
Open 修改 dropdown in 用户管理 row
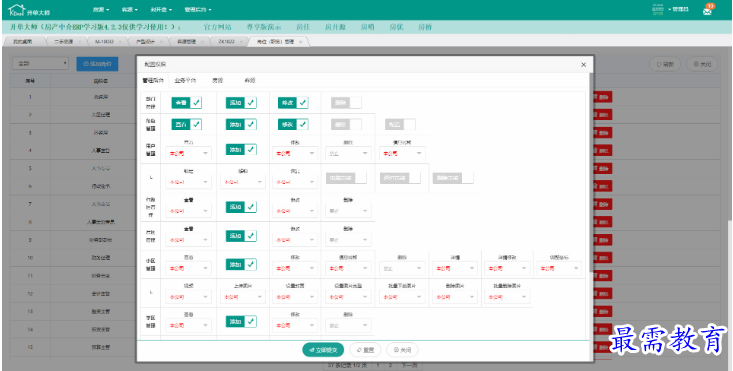click(x=295, y=153)
